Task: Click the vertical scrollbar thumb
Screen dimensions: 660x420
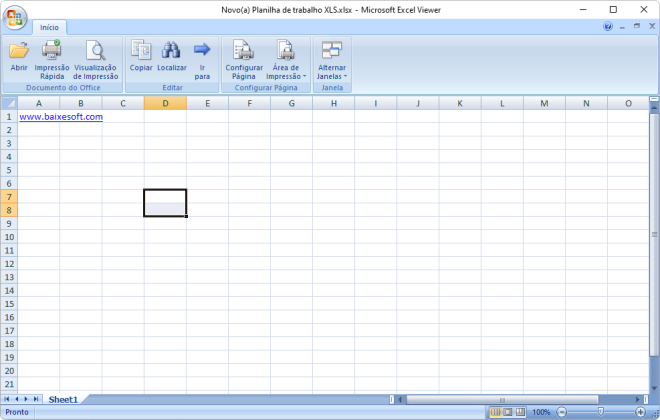Action: coord(654,234)
